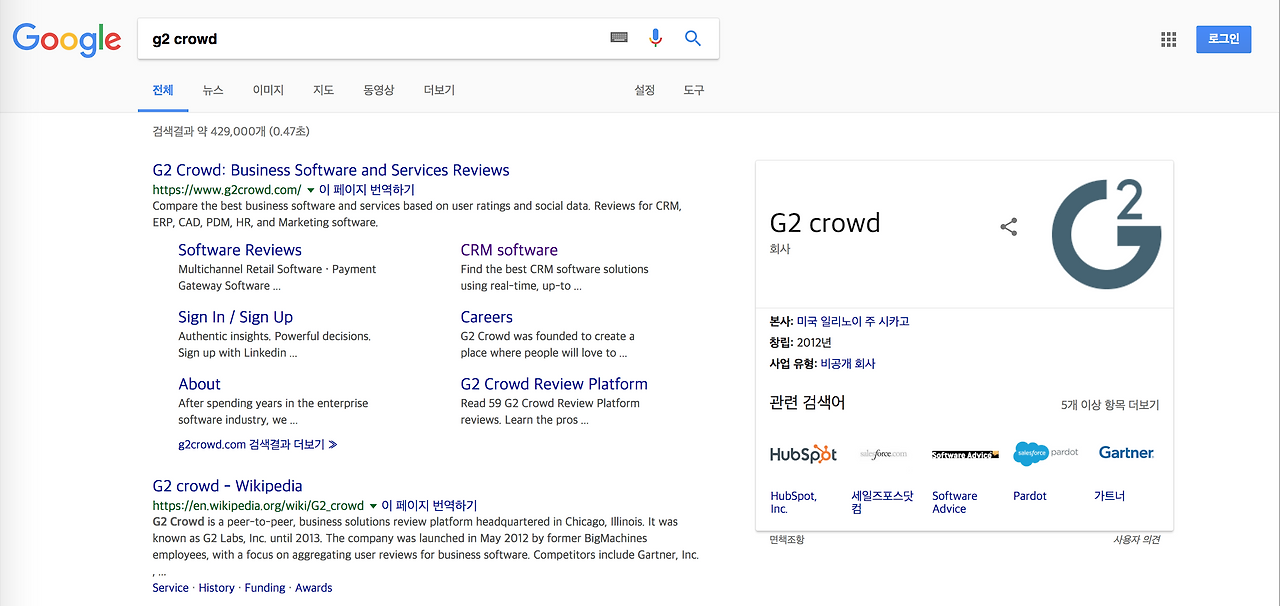
Task: Click the 세일즈포스닷컴 related search label
Action: 882,502
